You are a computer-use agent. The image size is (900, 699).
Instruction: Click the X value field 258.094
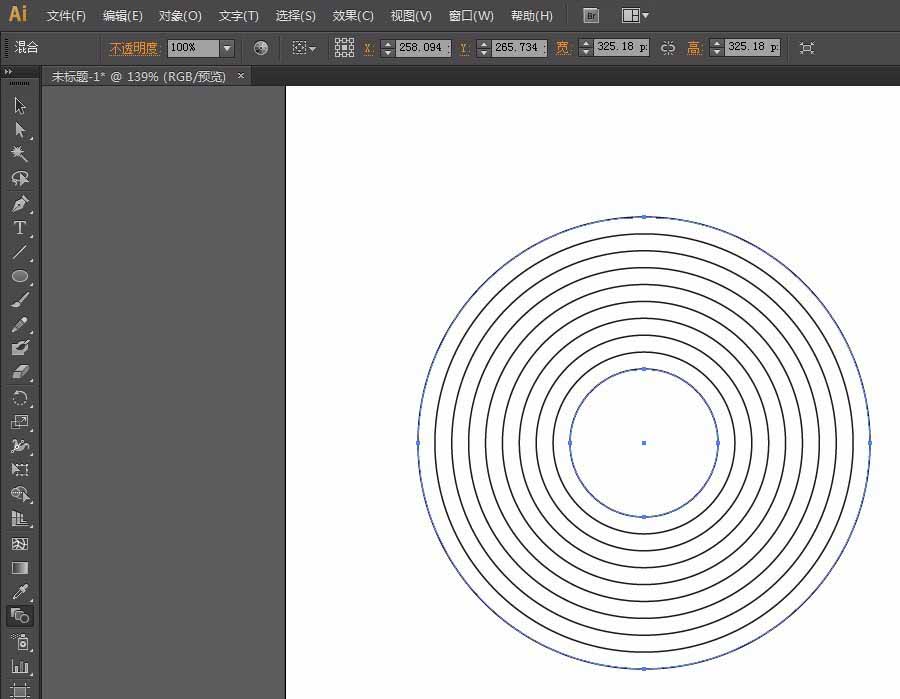(423, 48)
